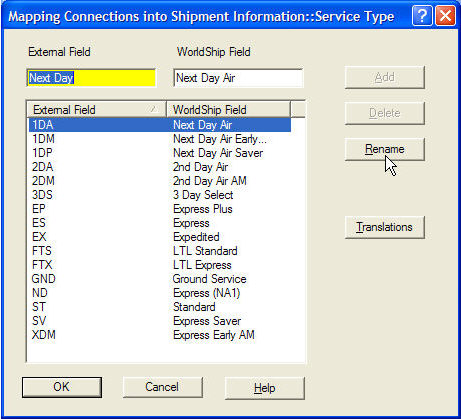This screenshot has width=461, height=419.
Task: Click the Expedited cell
Action: pos(196,237)
